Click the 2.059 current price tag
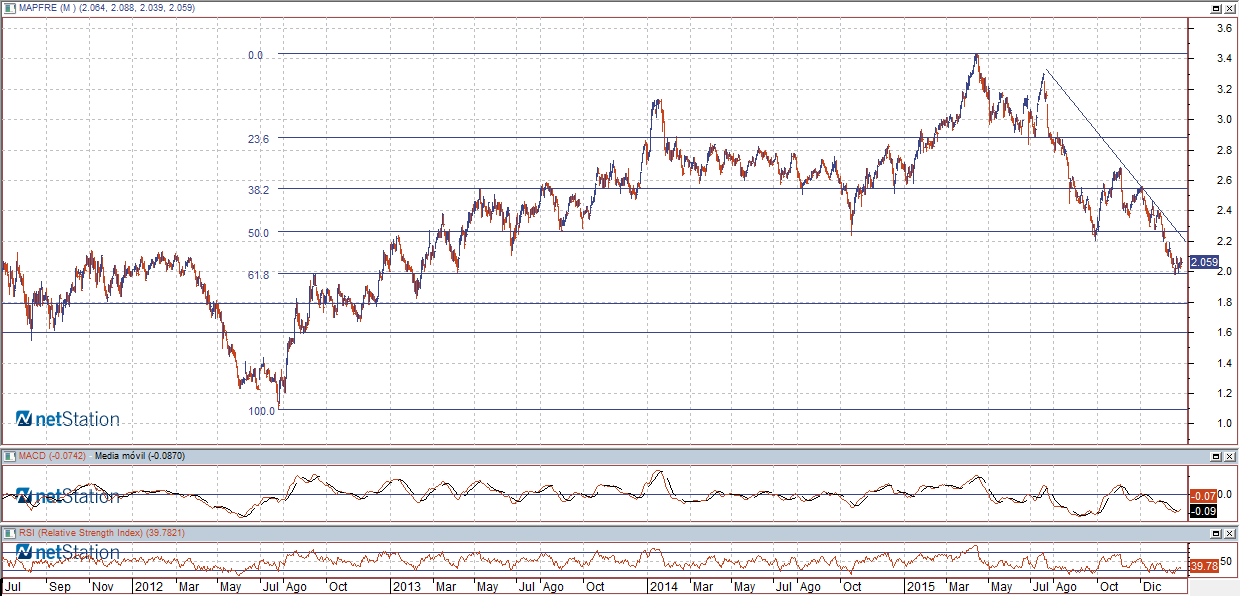Viewport: 1240px width, 596px height. (1205, 262)
